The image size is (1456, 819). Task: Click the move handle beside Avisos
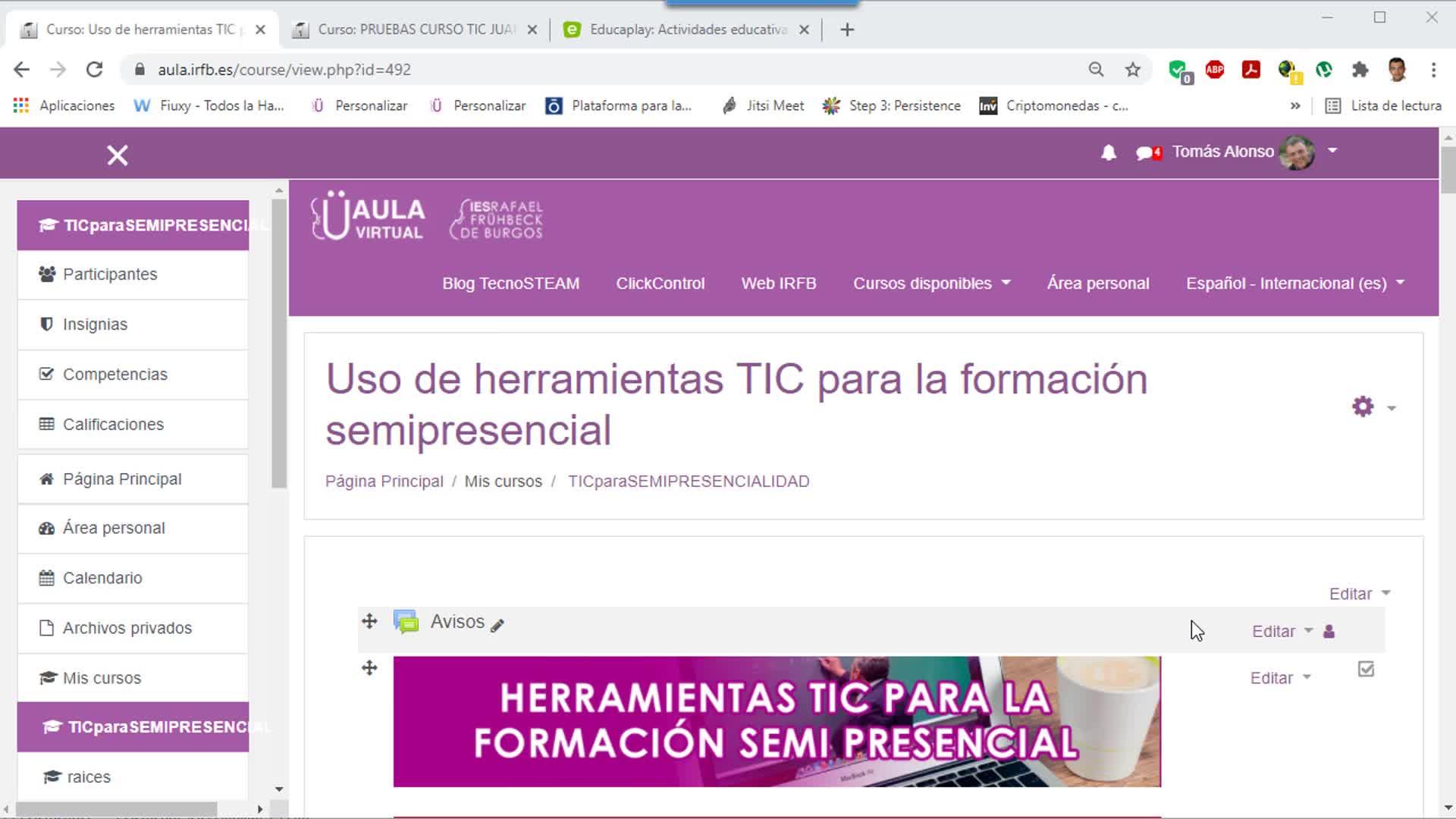[369, 621]
